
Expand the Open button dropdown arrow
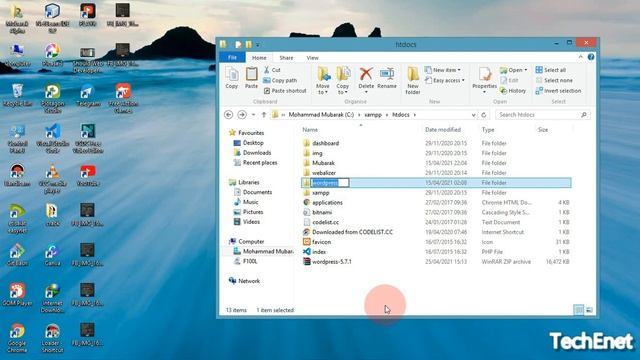(x=525, y=70)
